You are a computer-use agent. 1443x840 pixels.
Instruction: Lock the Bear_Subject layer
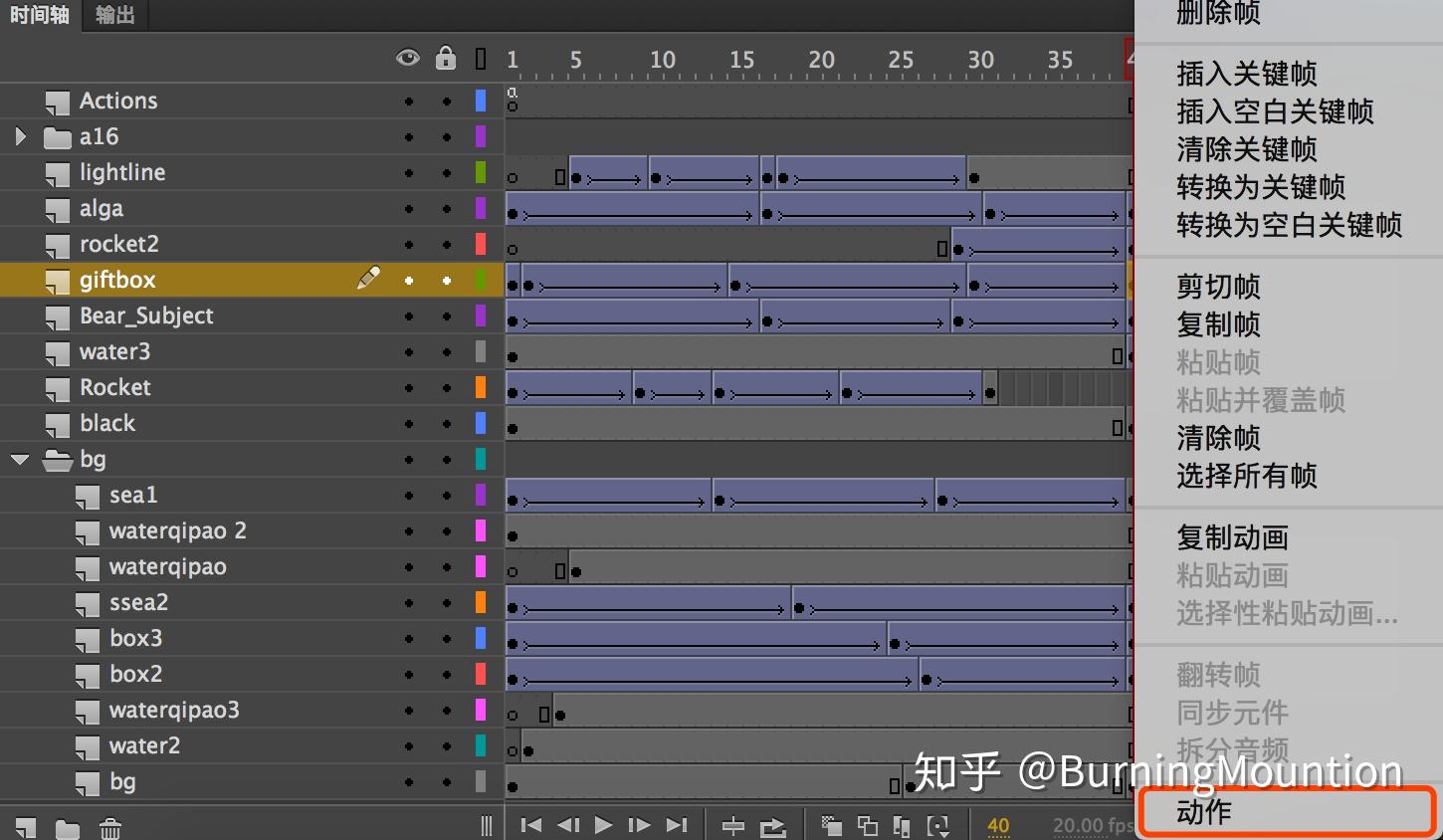click(x=446, y=315)
